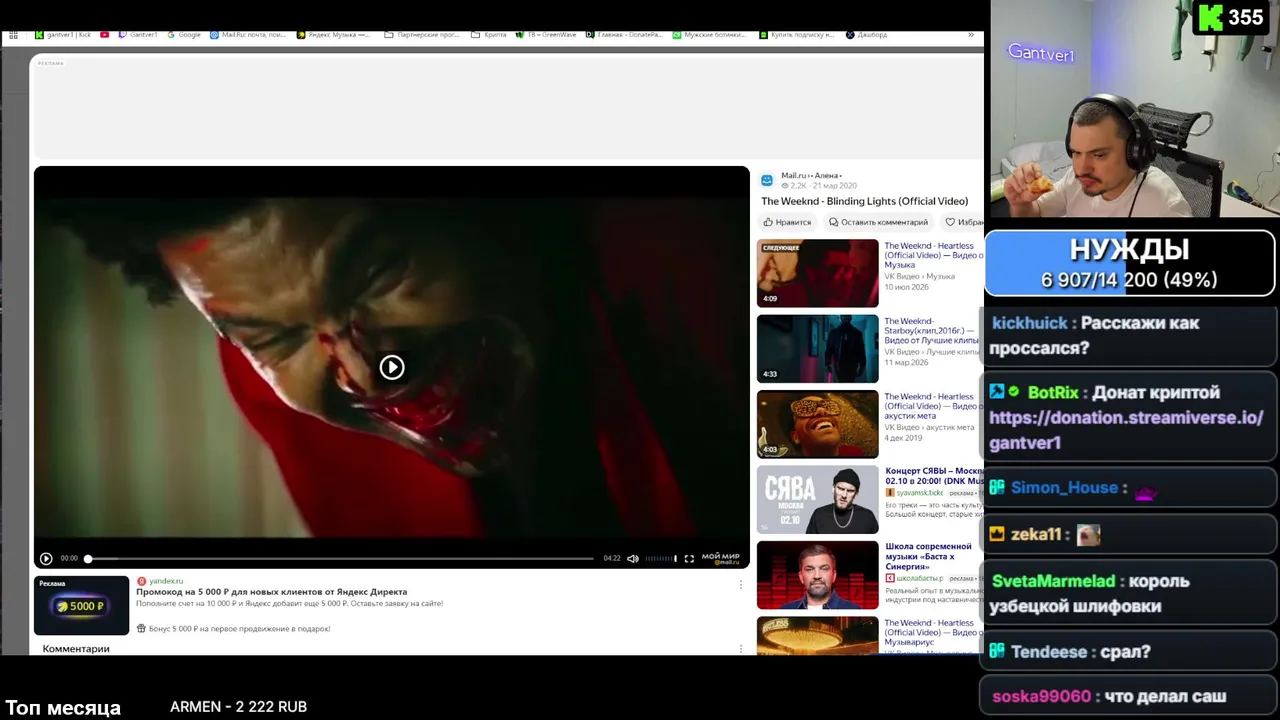Open Мужские ботинки bookmark
The width and height of the screenshot is (1280, 720).
pos(709,35)
